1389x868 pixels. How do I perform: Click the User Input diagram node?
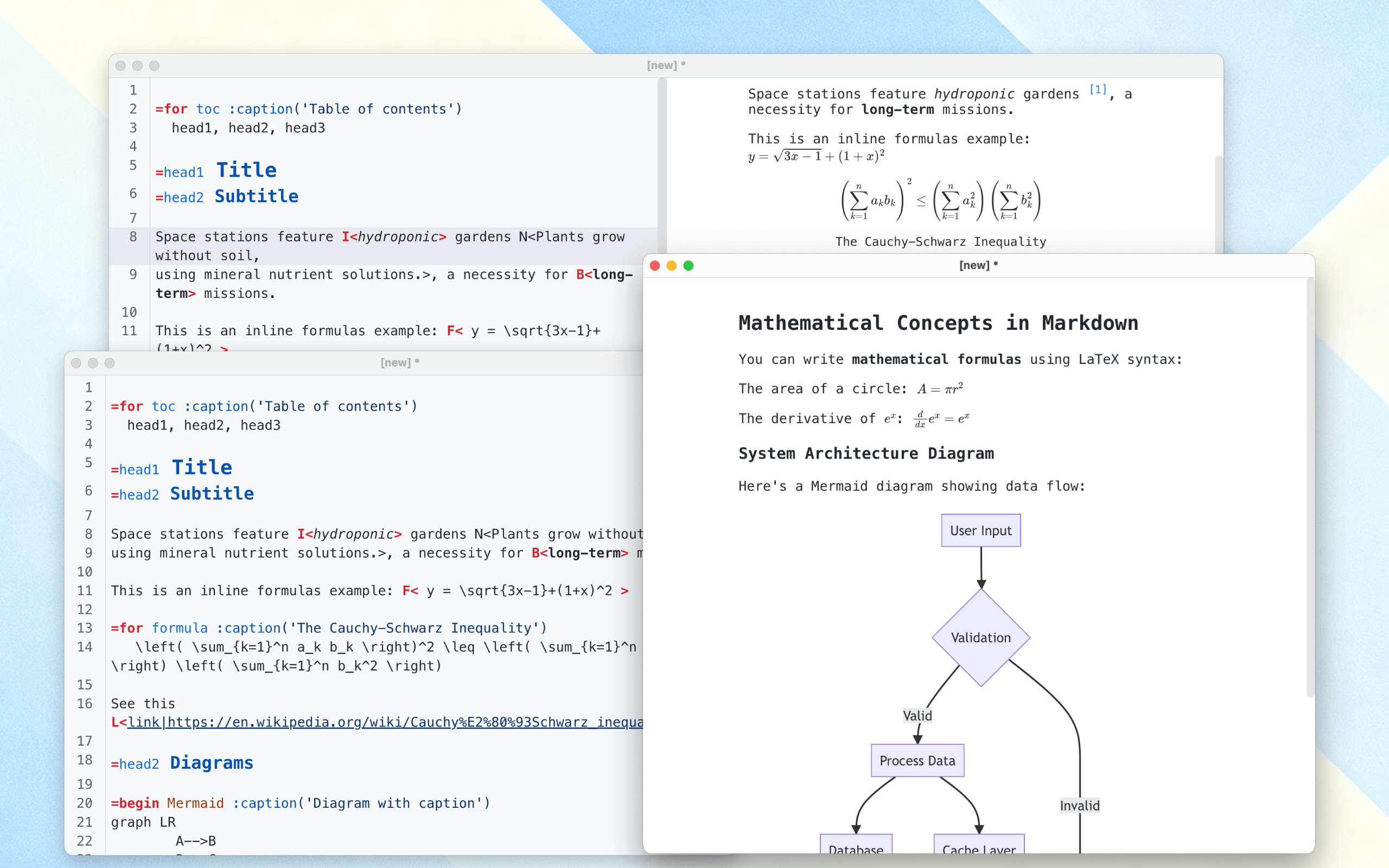point(980,531)
